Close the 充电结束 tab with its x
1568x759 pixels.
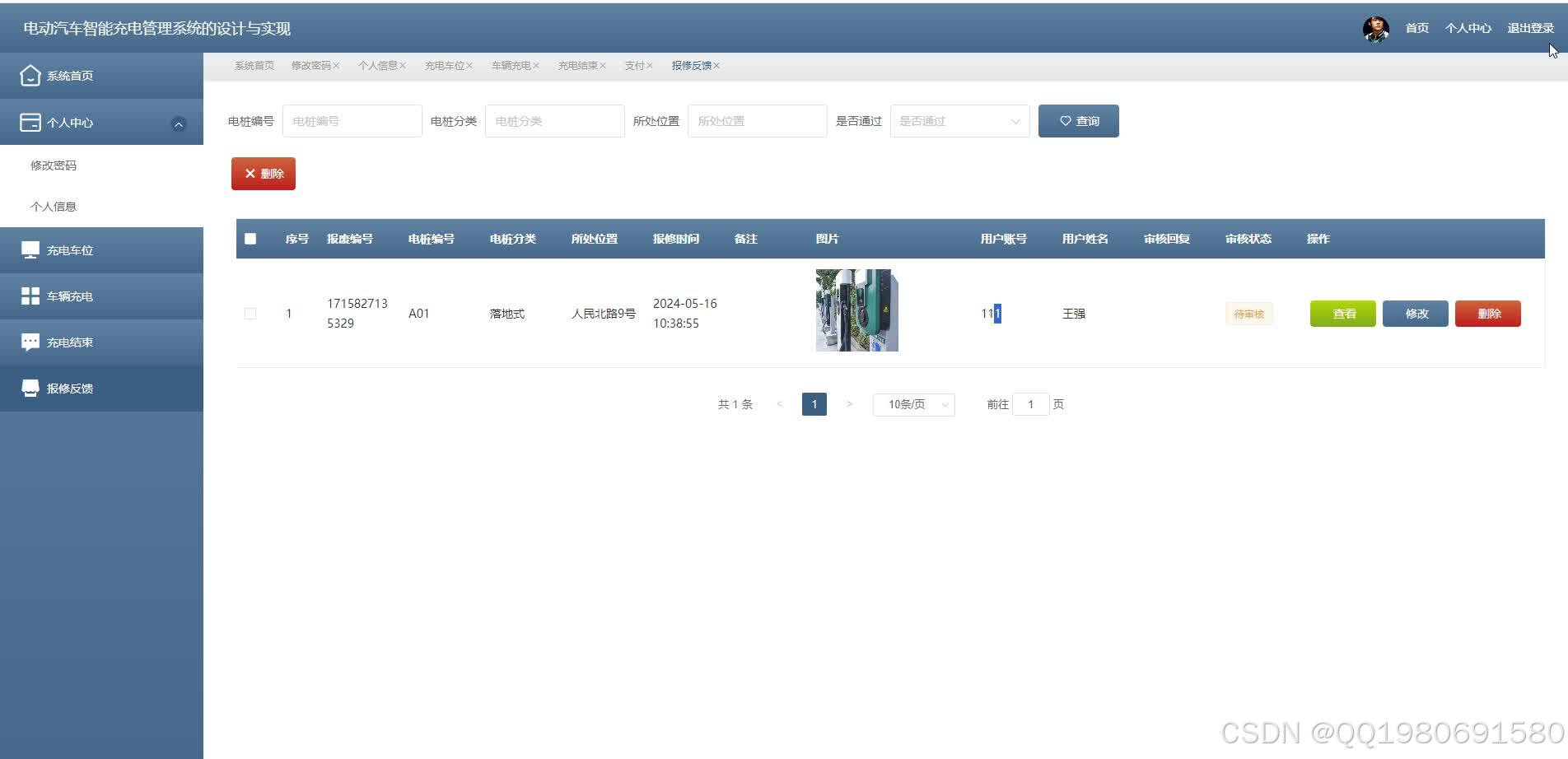pyautogui.click(x=603, y=66)
